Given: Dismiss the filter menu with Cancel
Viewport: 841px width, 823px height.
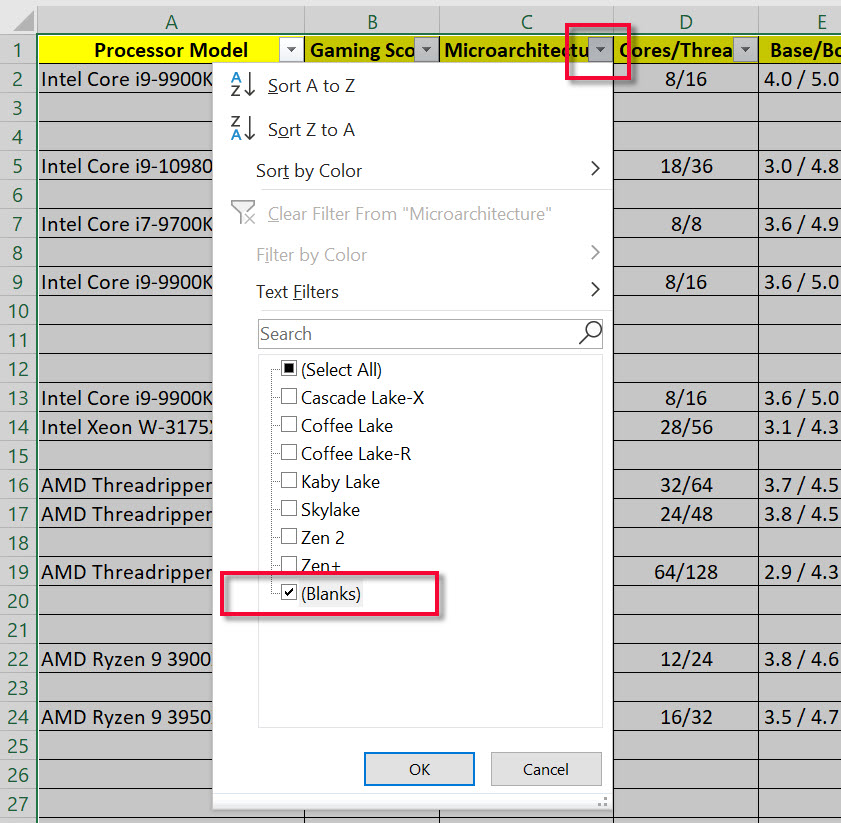Looking at the screenshot, I should 546,768.
